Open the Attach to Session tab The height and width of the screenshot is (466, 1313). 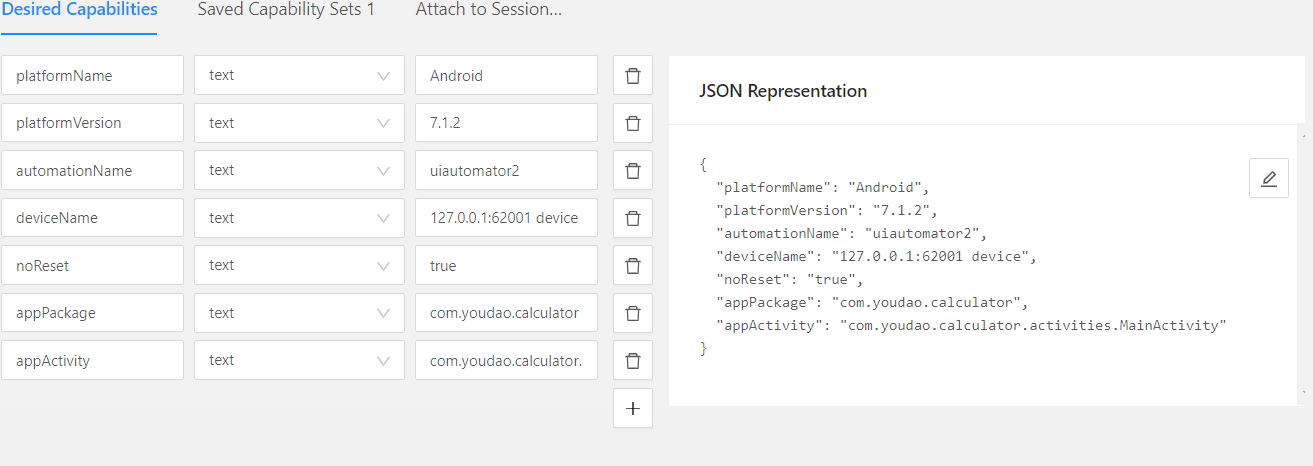488,10
